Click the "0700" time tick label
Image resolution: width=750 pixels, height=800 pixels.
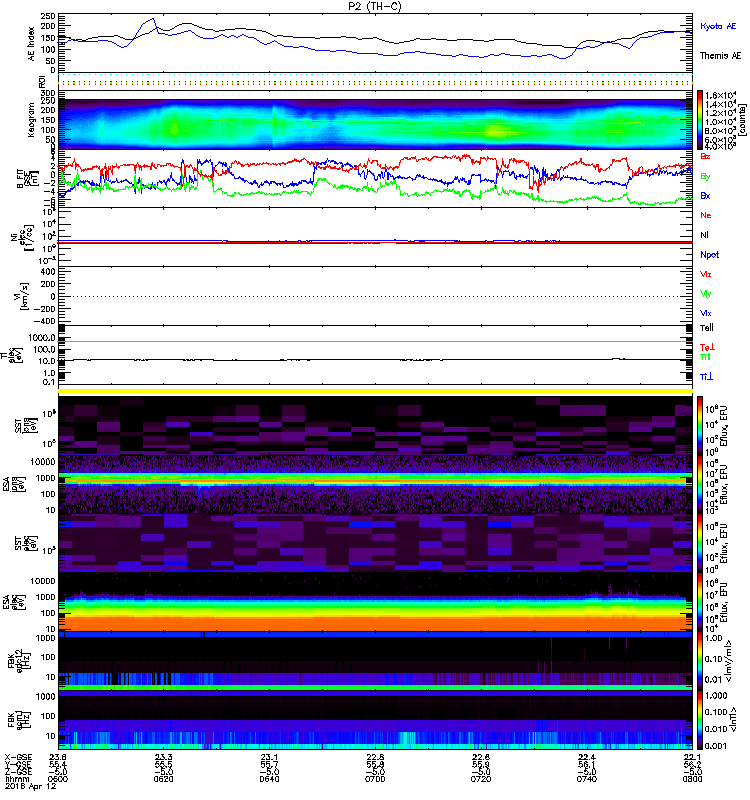click(375, 779)
